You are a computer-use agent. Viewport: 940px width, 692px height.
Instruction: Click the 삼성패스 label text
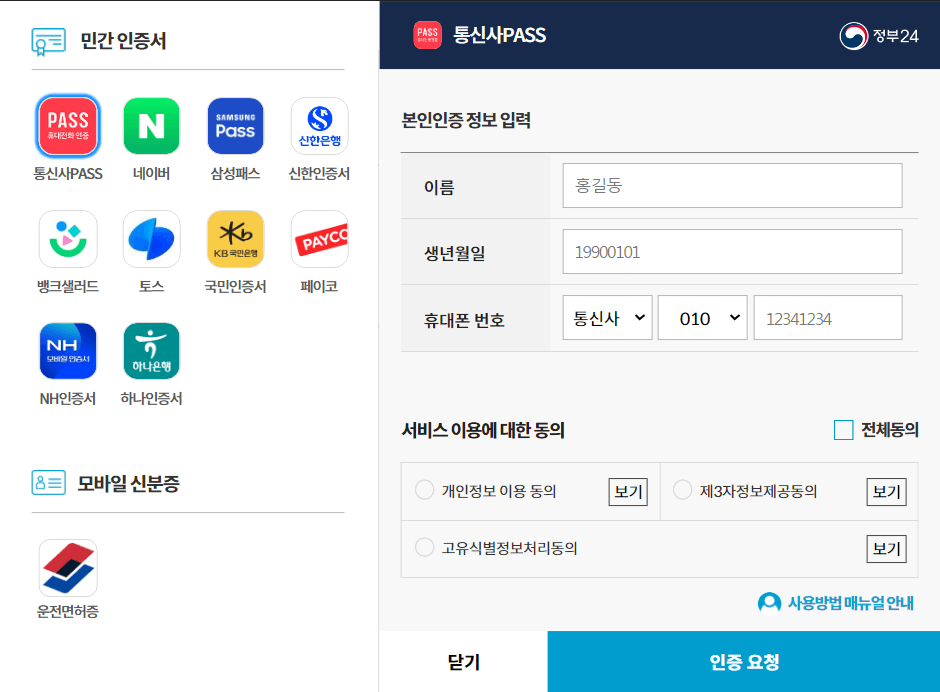(236, 174)
